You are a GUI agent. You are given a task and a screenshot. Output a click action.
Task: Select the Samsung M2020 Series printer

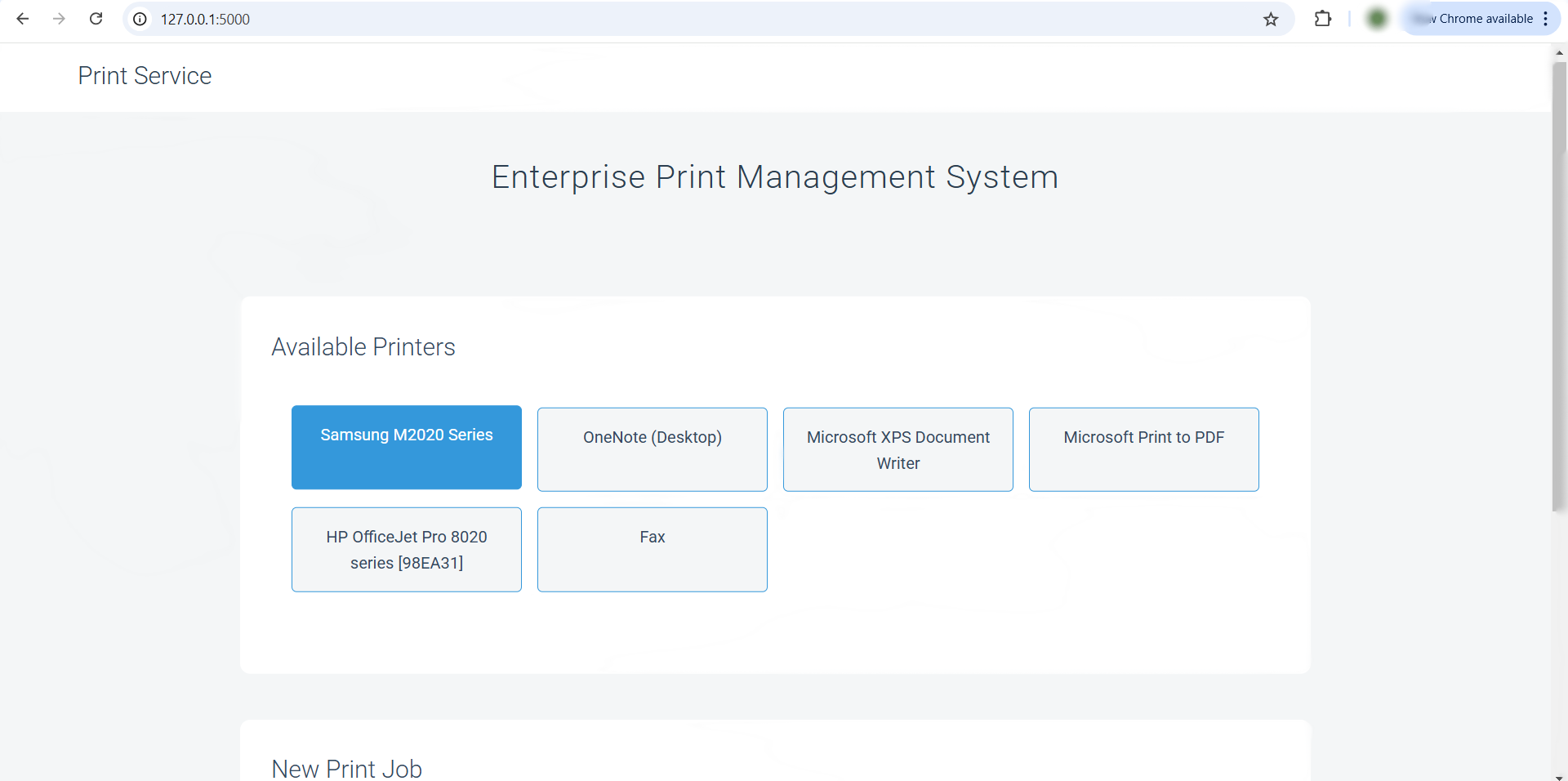(407, 448)
